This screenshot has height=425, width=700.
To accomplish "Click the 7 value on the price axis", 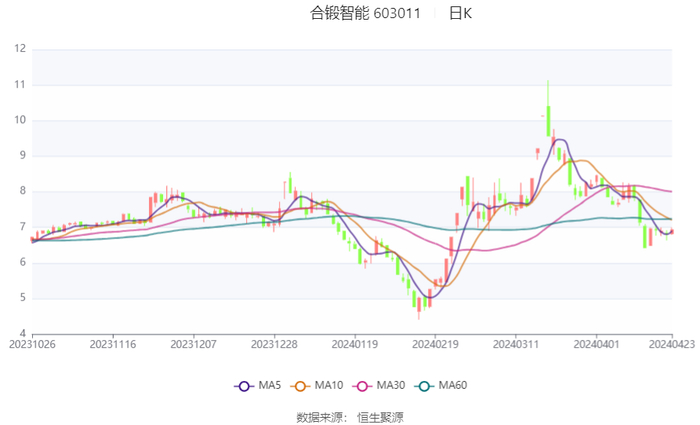I will 22,227.
